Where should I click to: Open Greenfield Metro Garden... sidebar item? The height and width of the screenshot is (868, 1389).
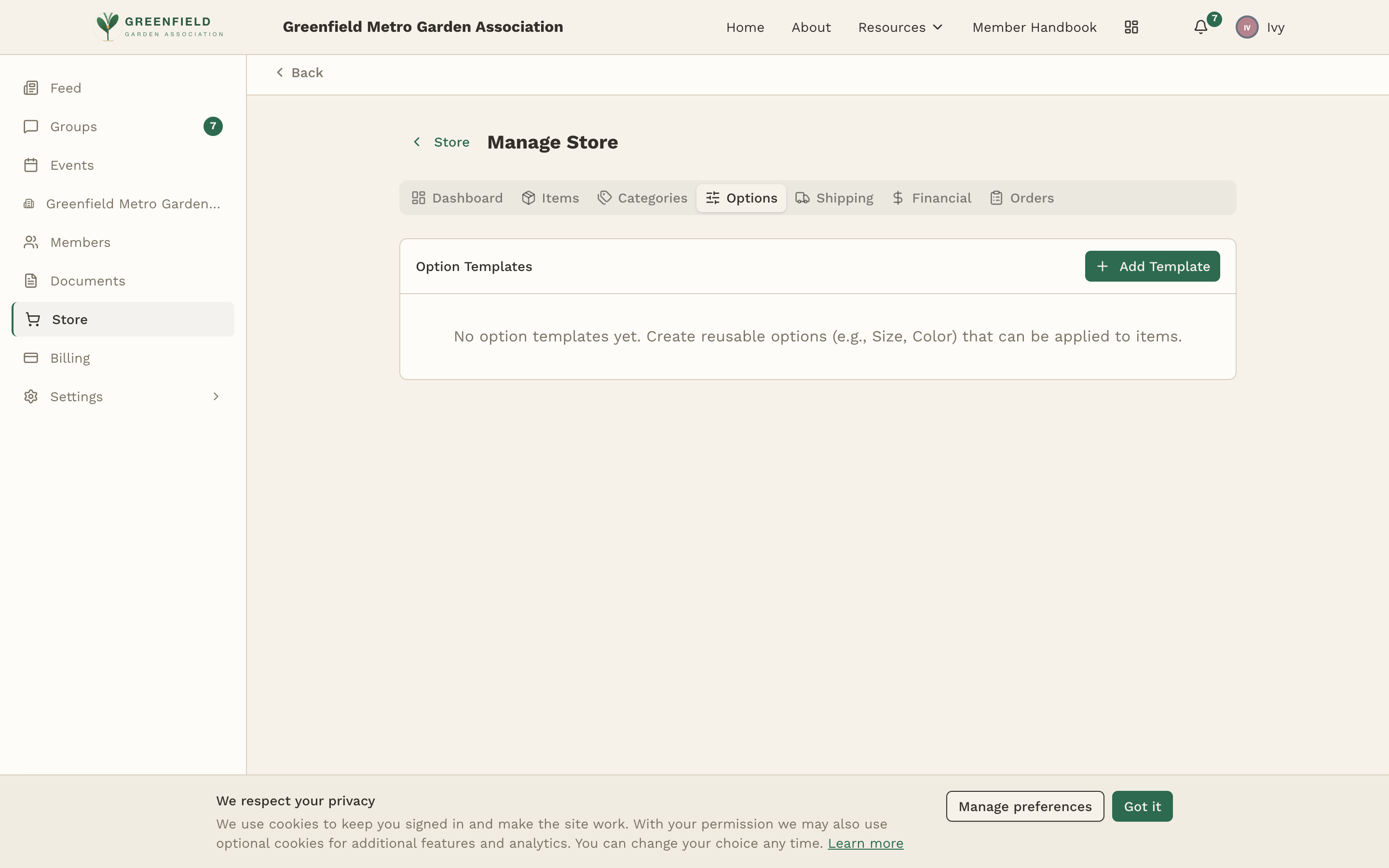(x=123, y=204)
